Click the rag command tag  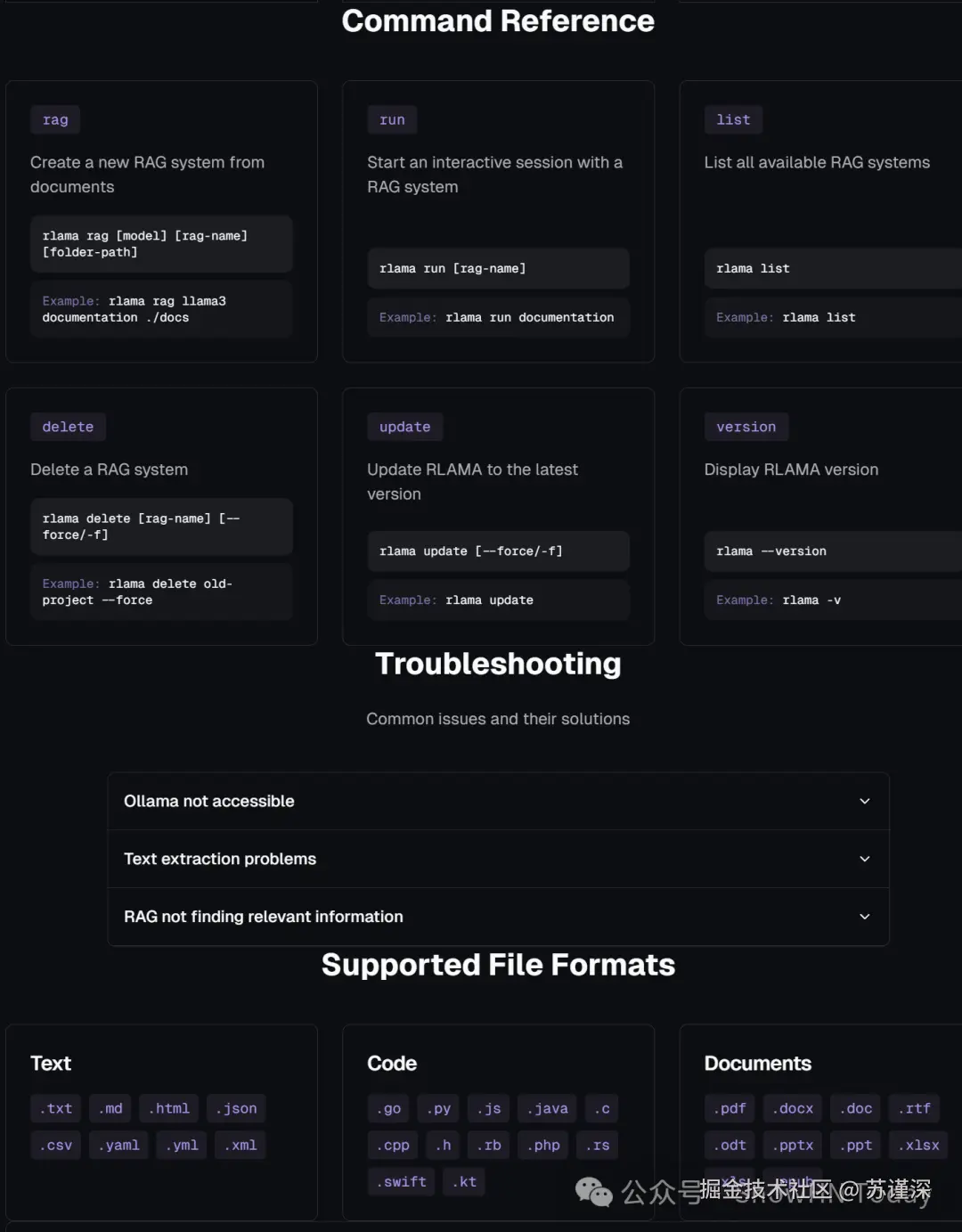(x=55, y=120)
